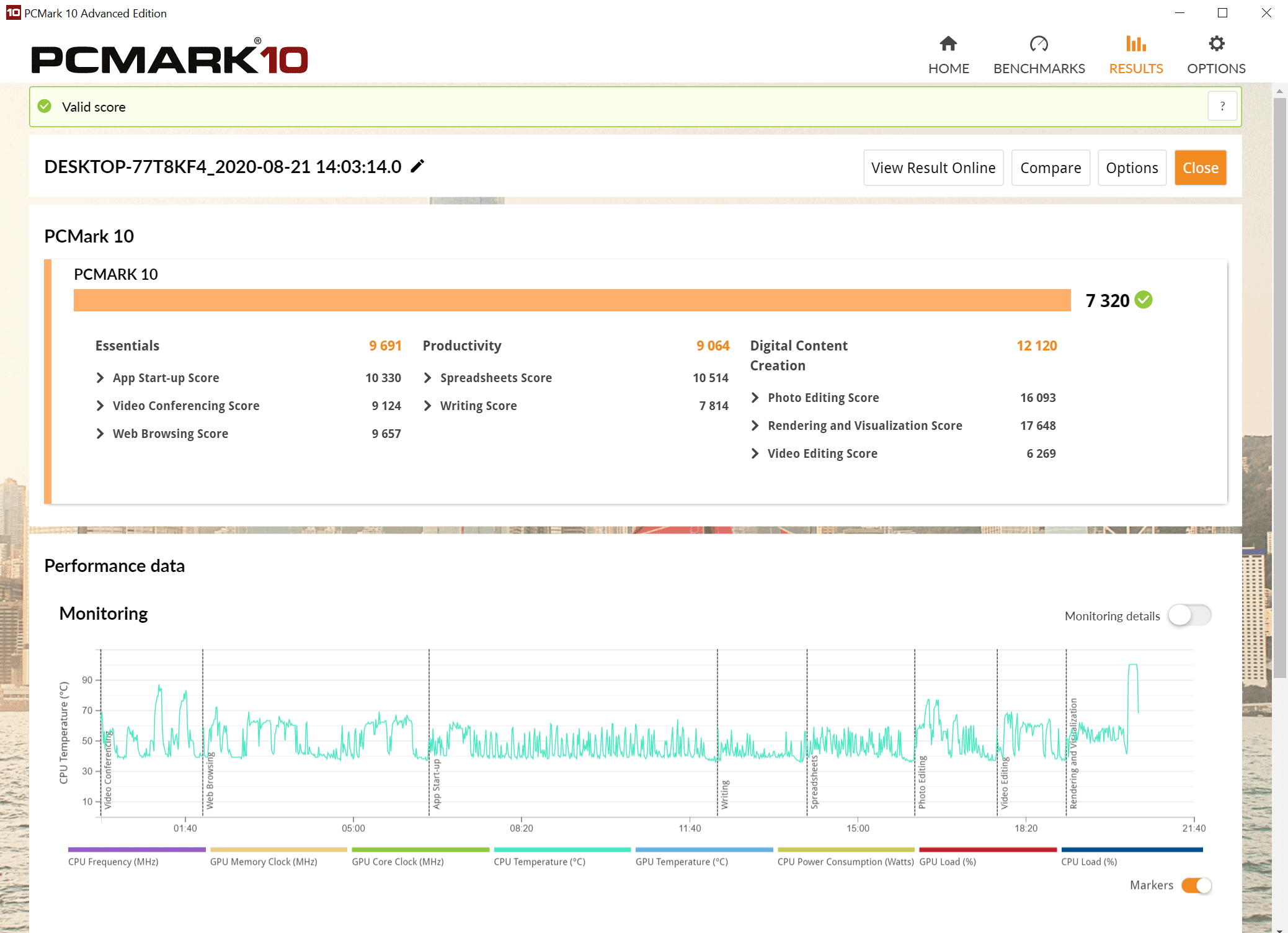Switch to the BENCHMARKS tab label
The image size is (1288, 933).
coord(1039,68)
